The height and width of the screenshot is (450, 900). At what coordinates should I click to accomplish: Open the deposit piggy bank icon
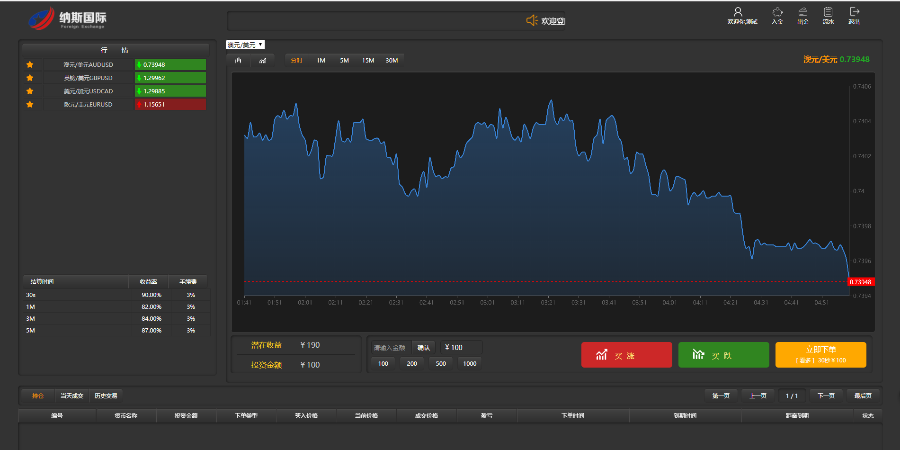[x=777, y=12]
